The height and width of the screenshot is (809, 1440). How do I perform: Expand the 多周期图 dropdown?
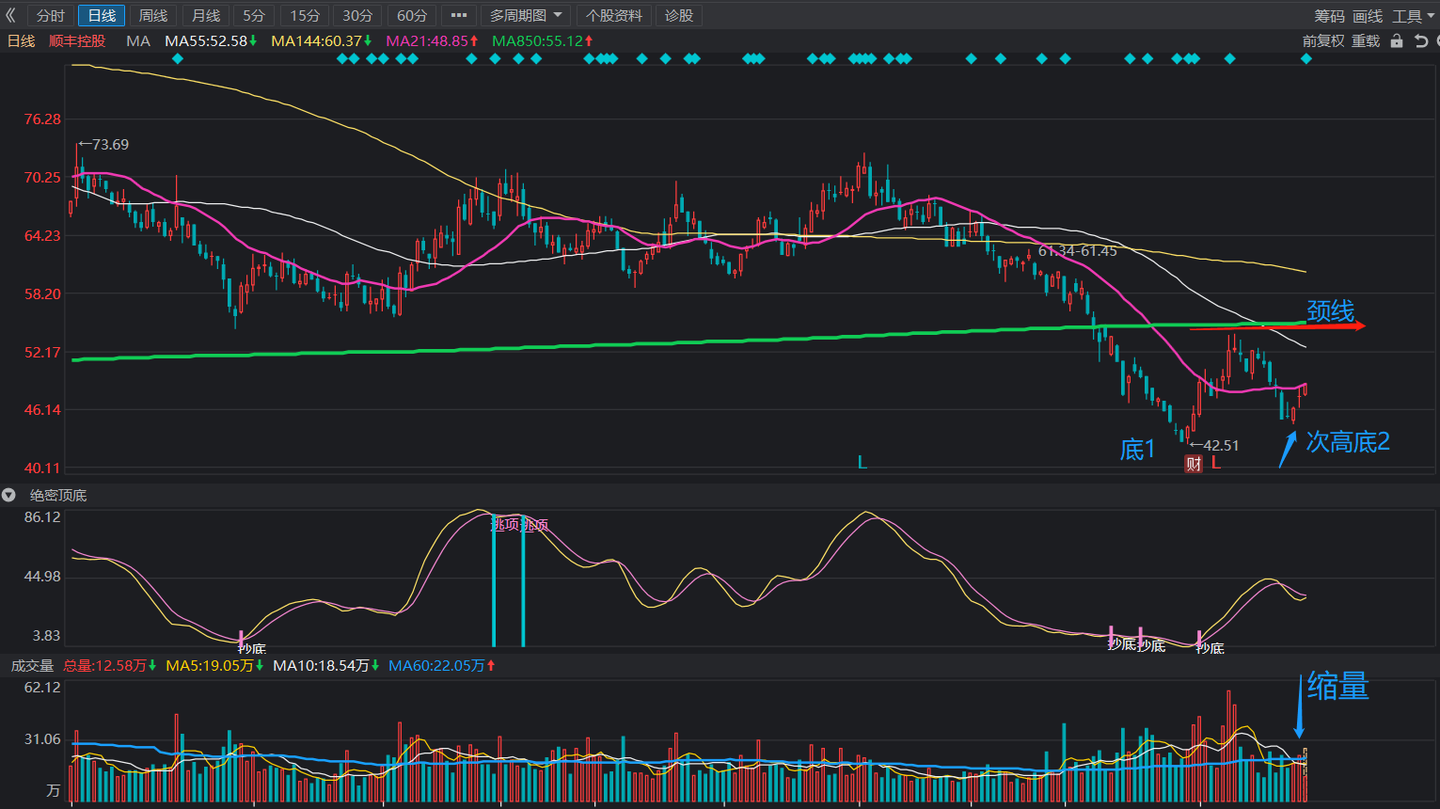point(526,16)
